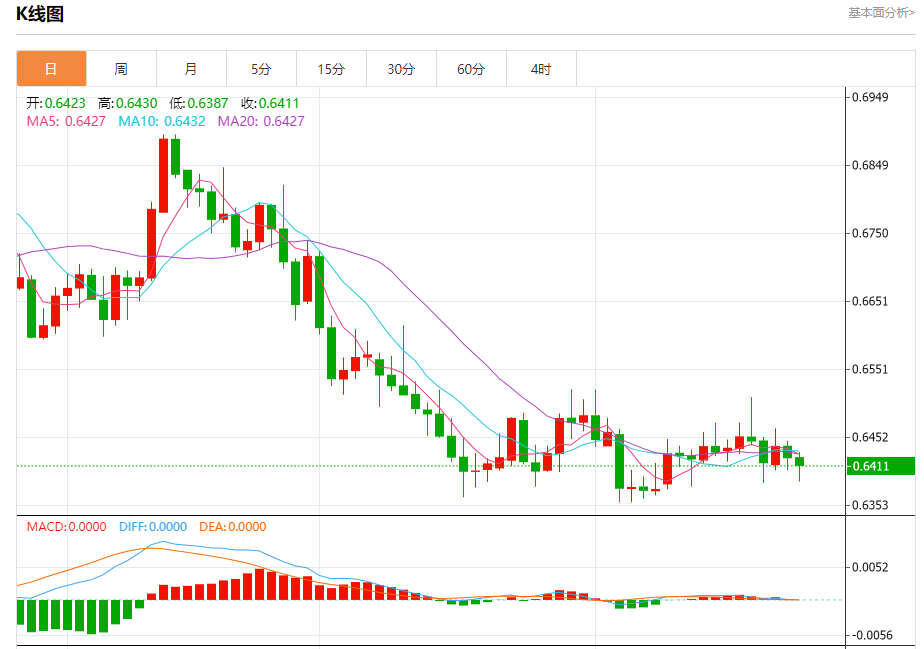Click the 0.6353 price axis label
This screenshot has width=924, height=649.
(870, 505)
